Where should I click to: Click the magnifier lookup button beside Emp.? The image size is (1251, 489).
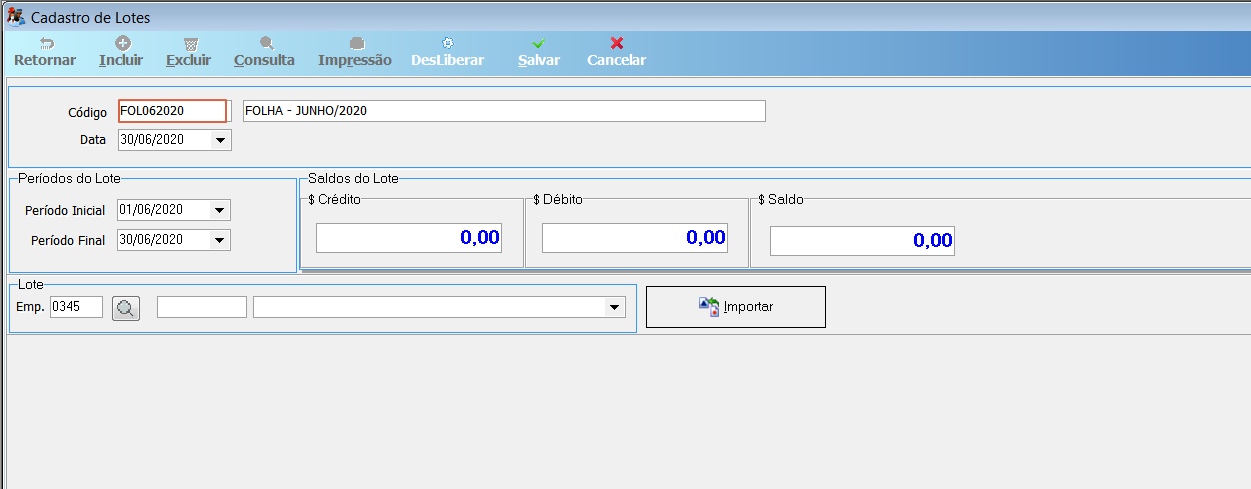(126, 308)
